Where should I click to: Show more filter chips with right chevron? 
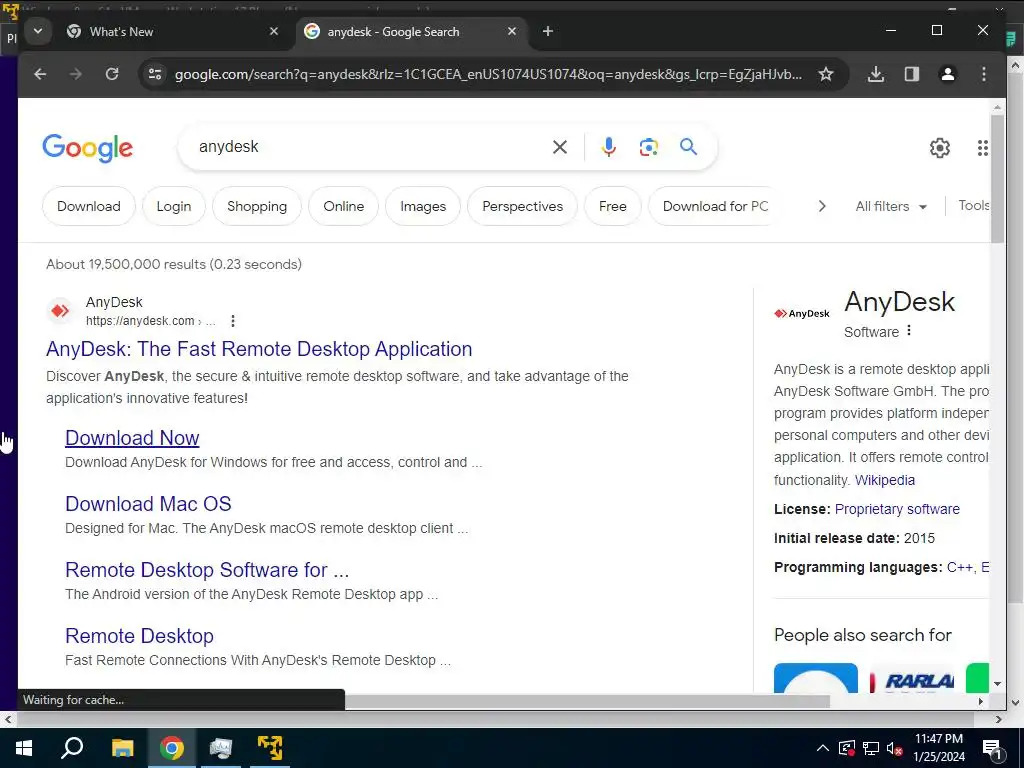tap(822, 206)
